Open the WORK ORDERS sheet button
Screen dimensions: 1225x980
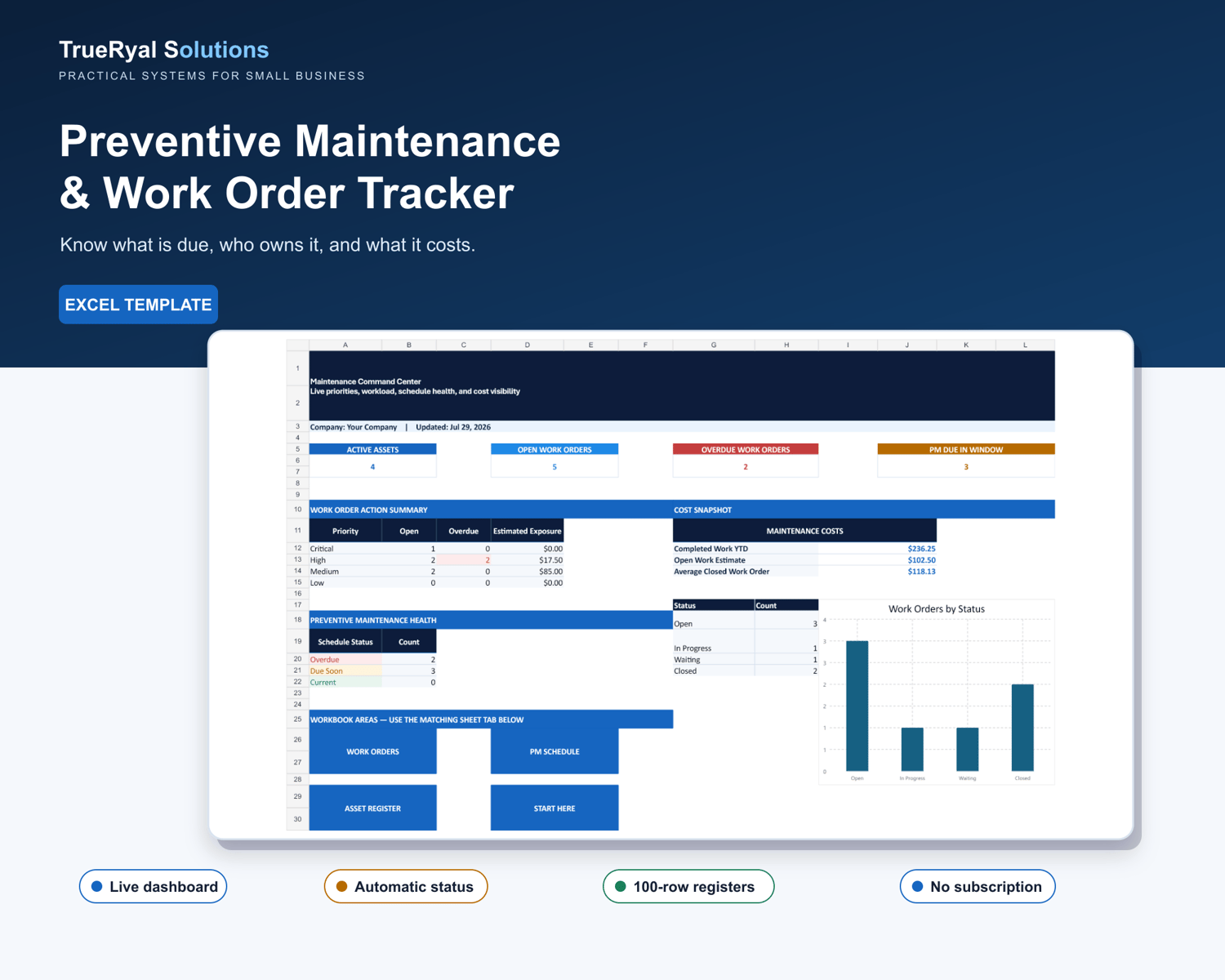click(x=372, y=751)
